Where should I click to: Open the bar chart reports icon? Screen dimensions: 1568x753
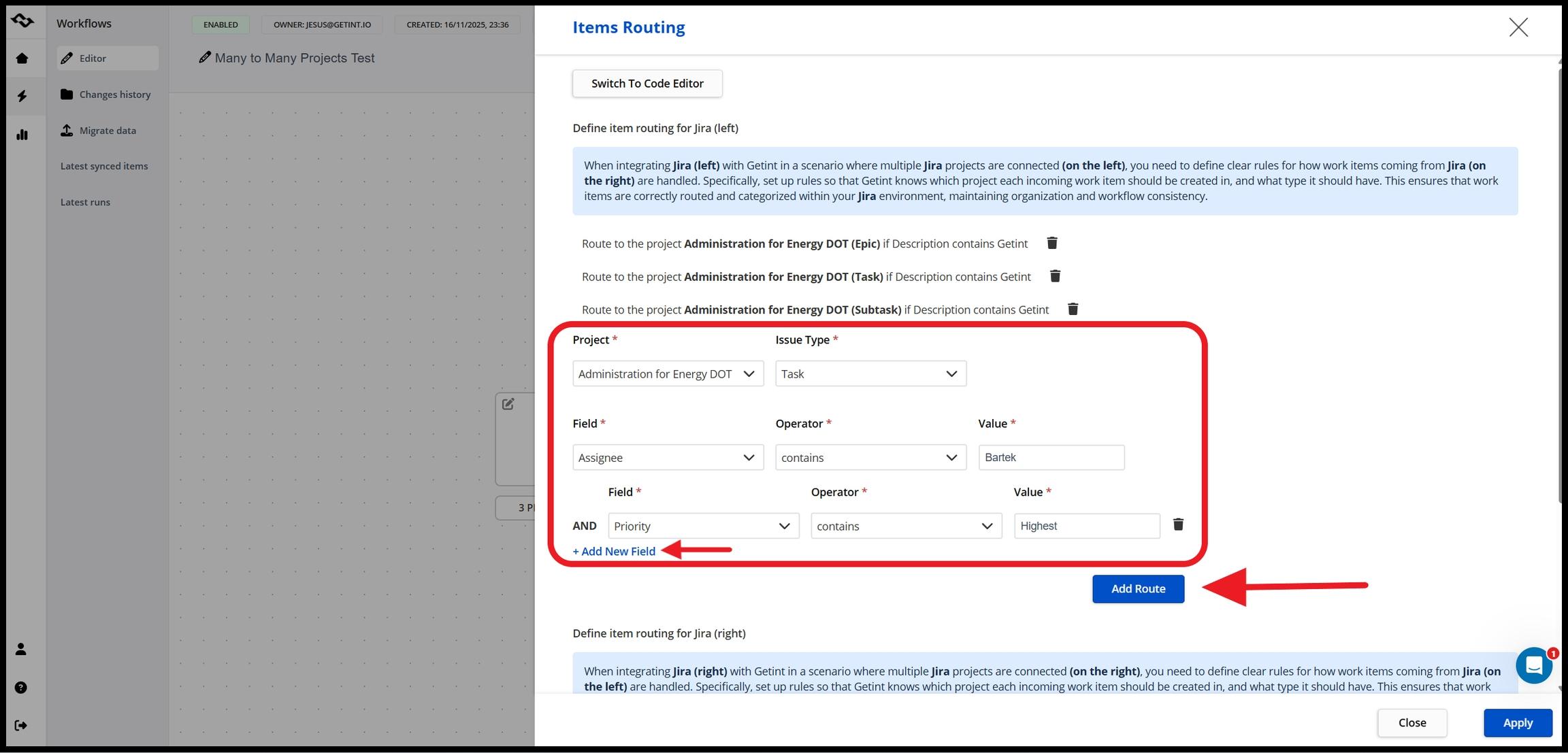click(x=22, y=135)
